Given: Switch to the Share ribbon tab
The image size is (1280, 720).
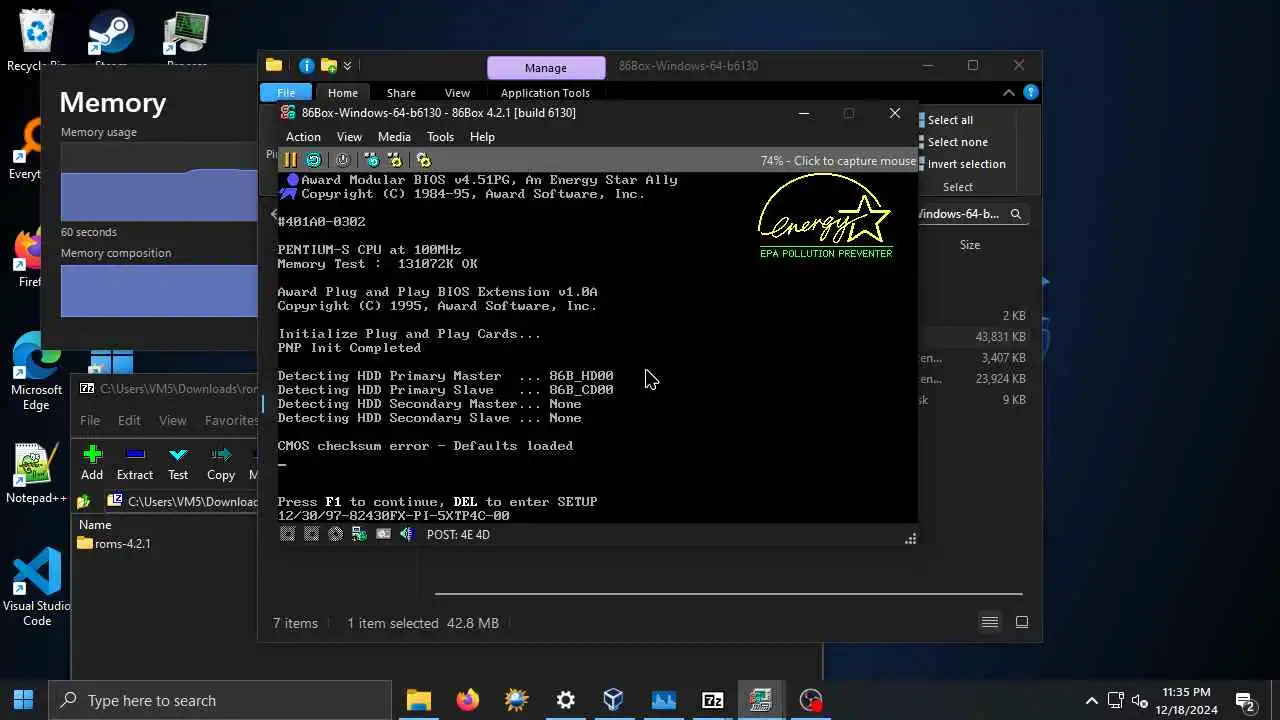Looking at the screenshot, I should [401, 93].
